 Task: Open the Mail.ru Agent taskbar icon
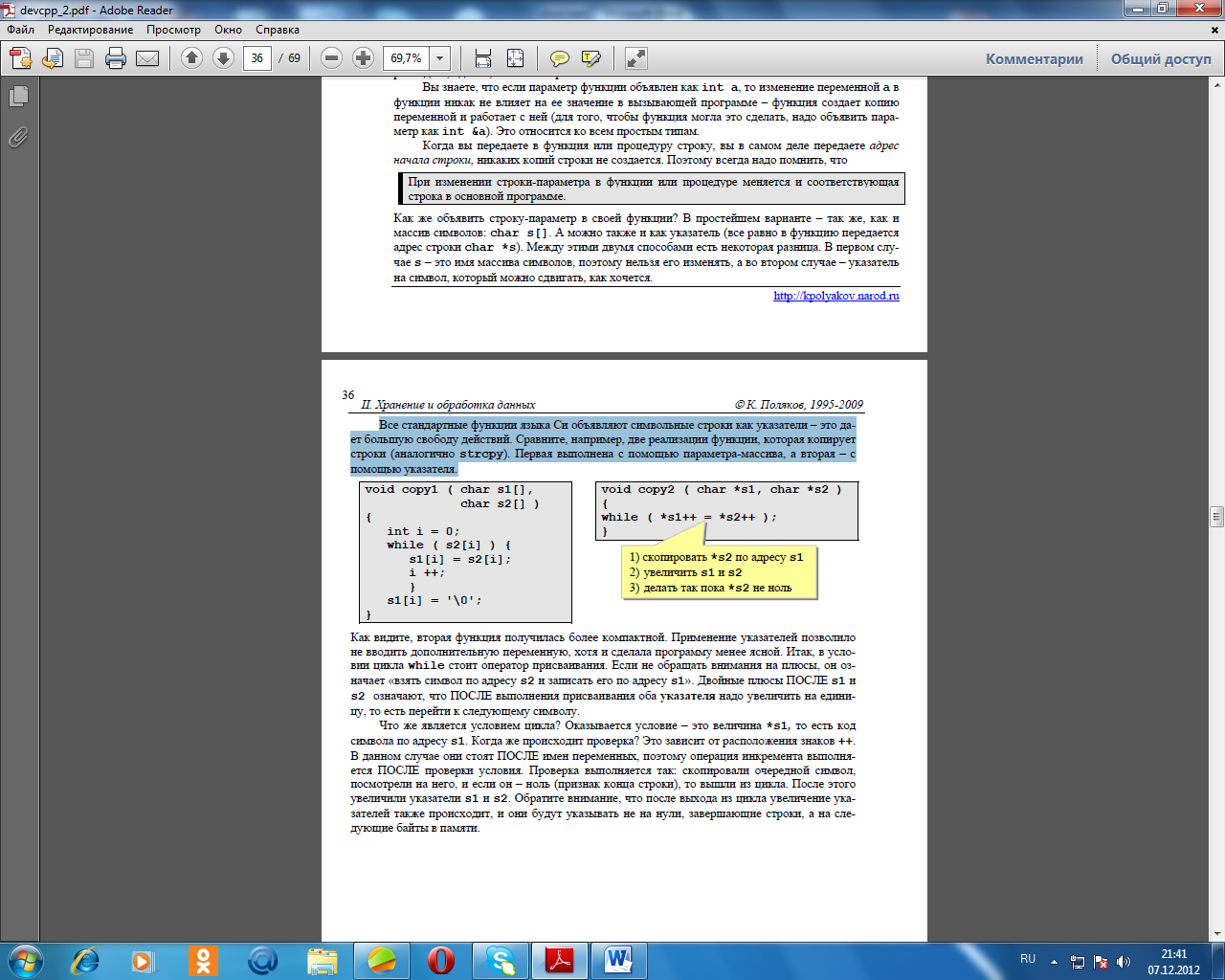pyautogui.click(x=262, y=960)
